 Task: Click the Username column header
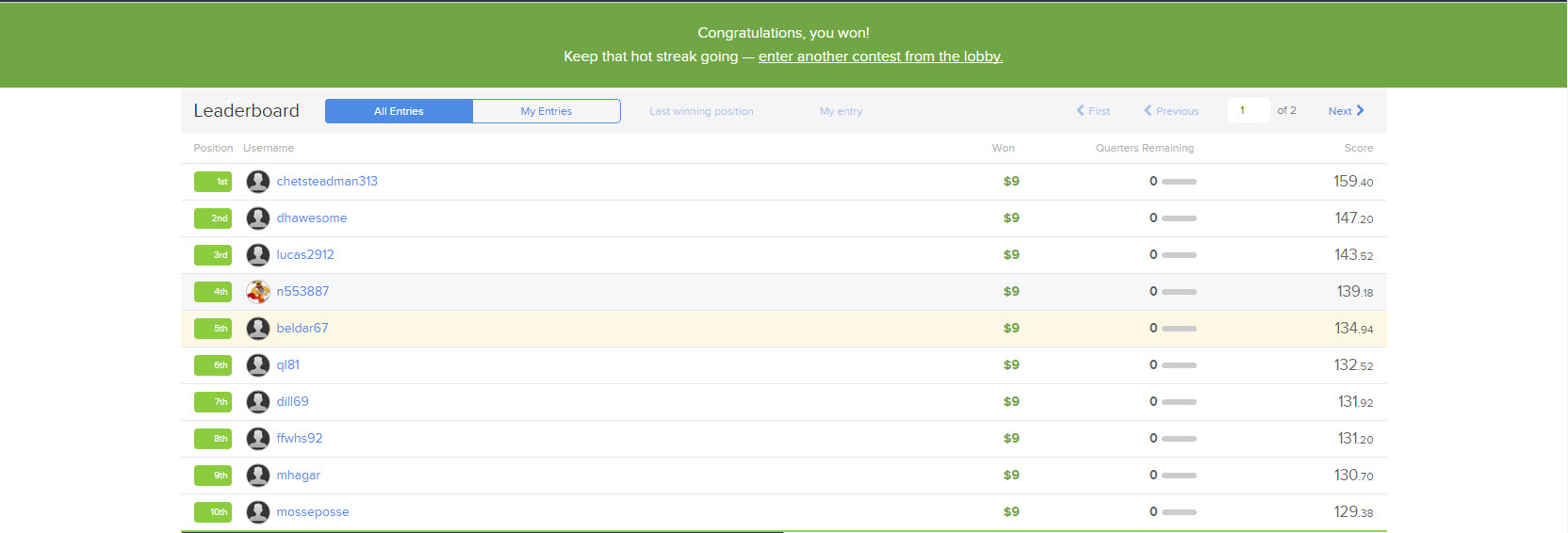pos(269,148)
